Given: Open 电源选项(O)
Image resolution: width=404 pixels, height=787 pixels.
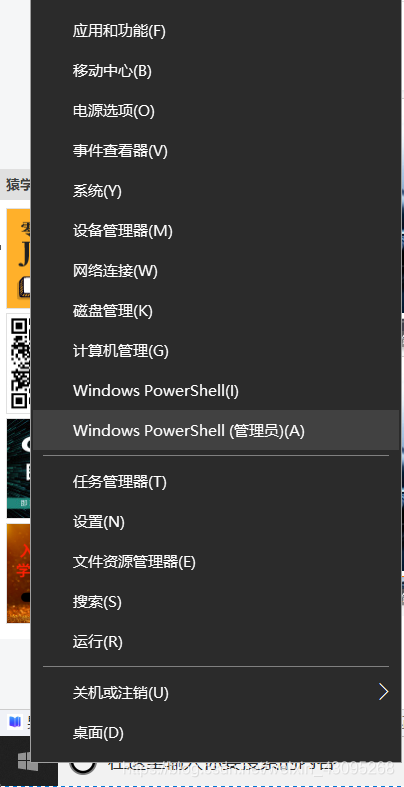Looking at the screenshot, I should [216, 111].
